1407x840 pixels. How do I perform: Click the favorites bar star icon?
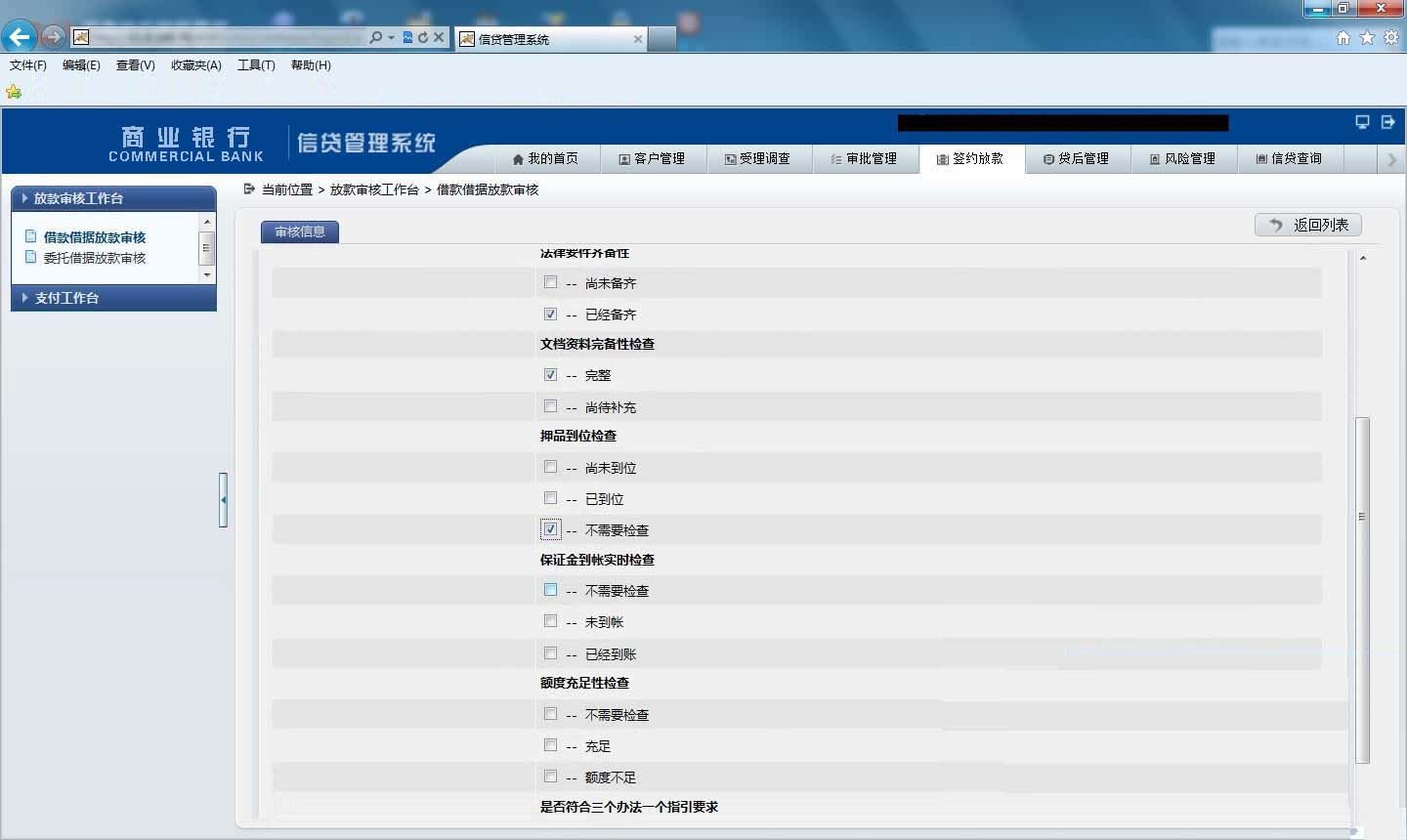click(14, 92)
